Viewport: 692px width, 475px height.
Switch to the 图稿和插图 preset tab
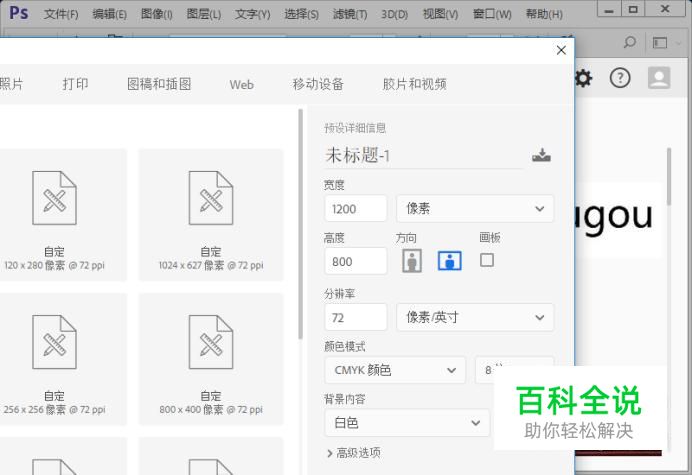pos(159,84)
